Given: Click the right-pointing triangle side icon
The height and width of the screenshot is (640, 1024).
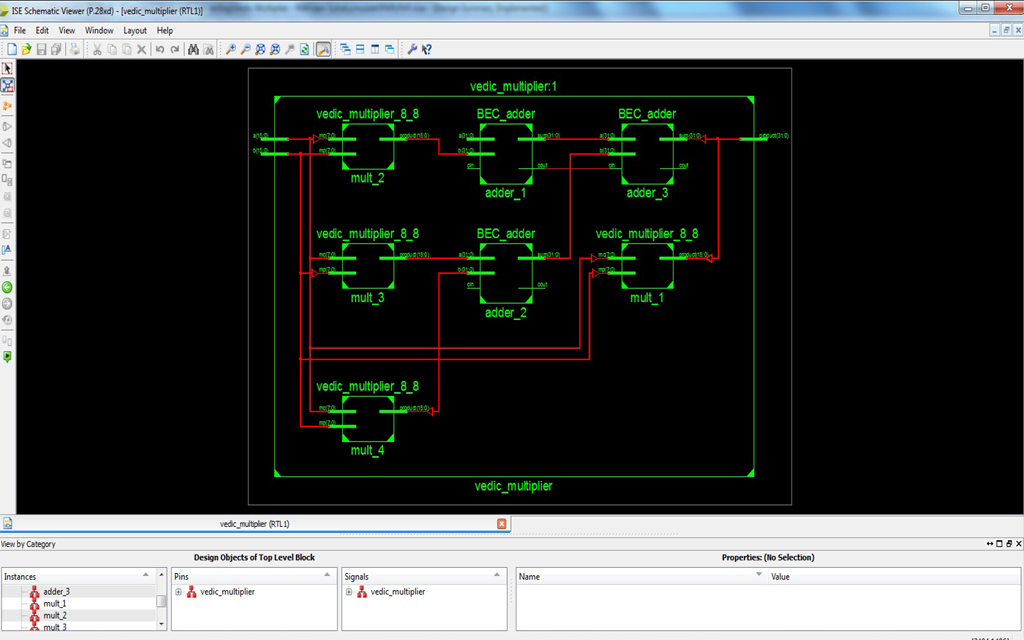Looking at the screenshot, I should tap(7, 126).
